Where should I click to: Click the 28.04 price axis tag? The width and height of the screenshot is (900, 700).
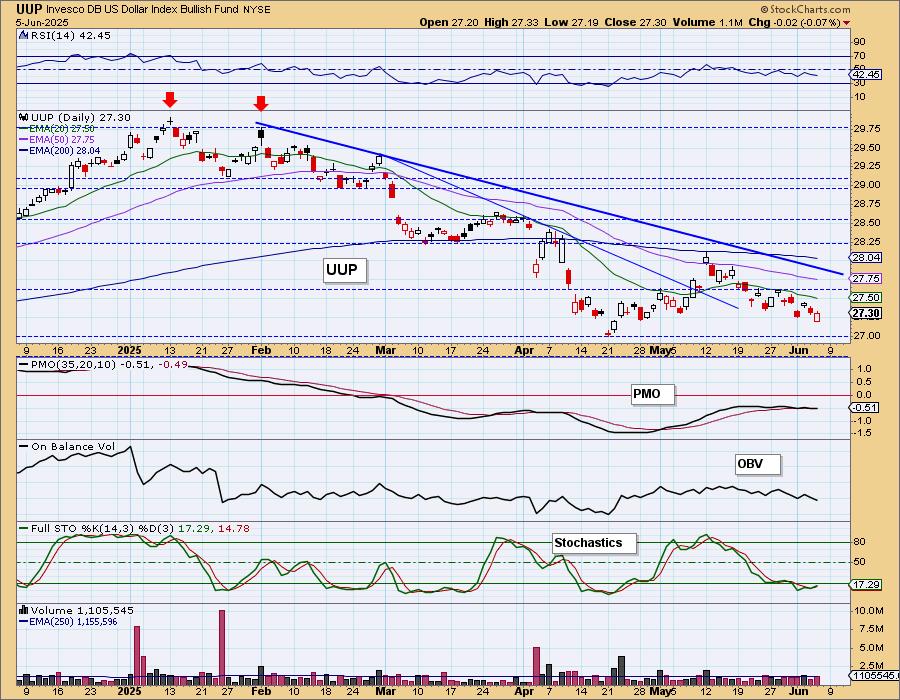(x=866, y=258)
